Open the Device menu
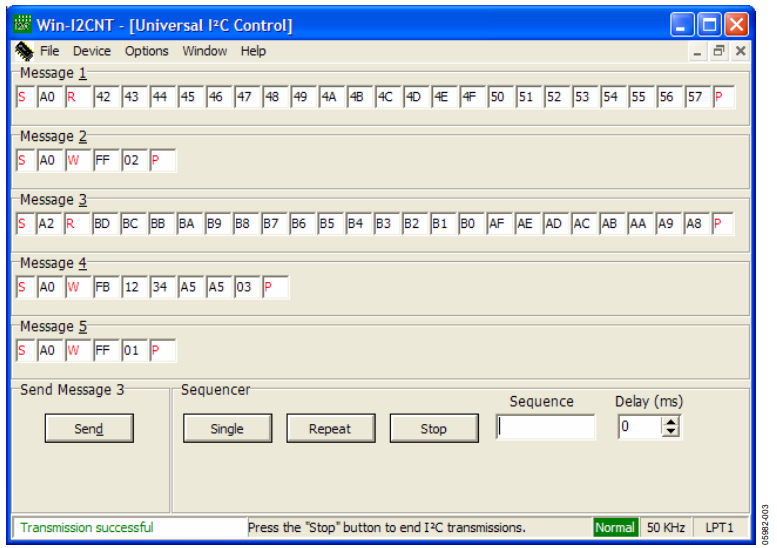The width and height of the screenshot is (777, 548). [92, 51]
